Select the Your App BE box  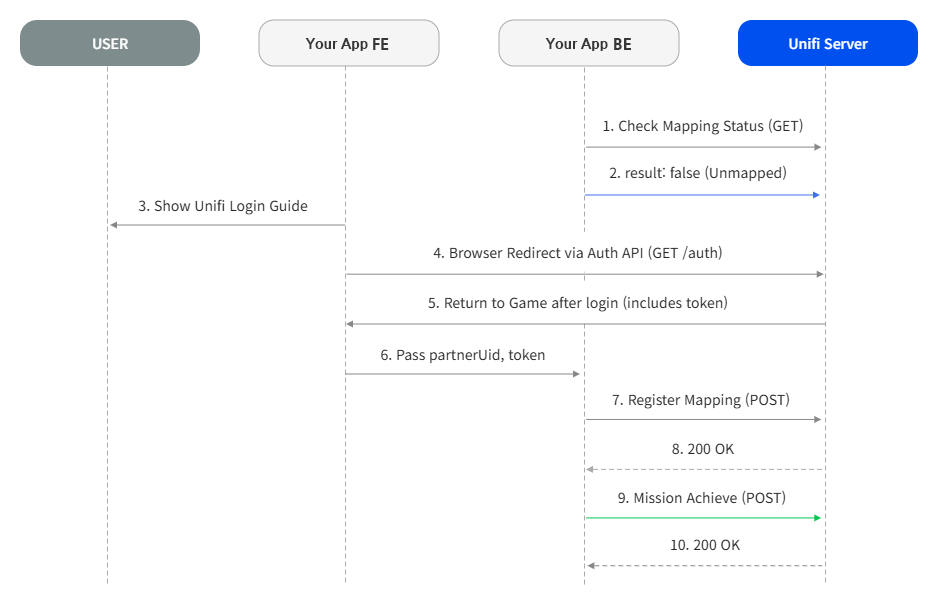[589, 43]
